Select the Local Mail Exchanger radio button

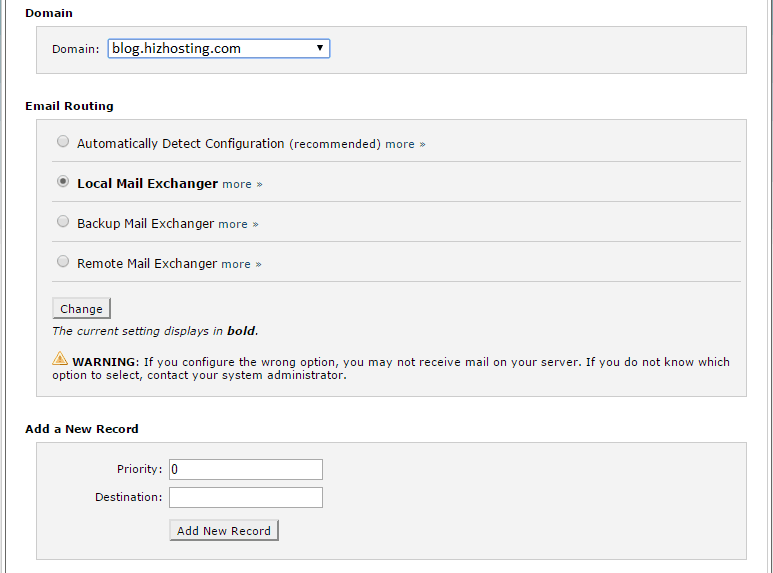63,182
